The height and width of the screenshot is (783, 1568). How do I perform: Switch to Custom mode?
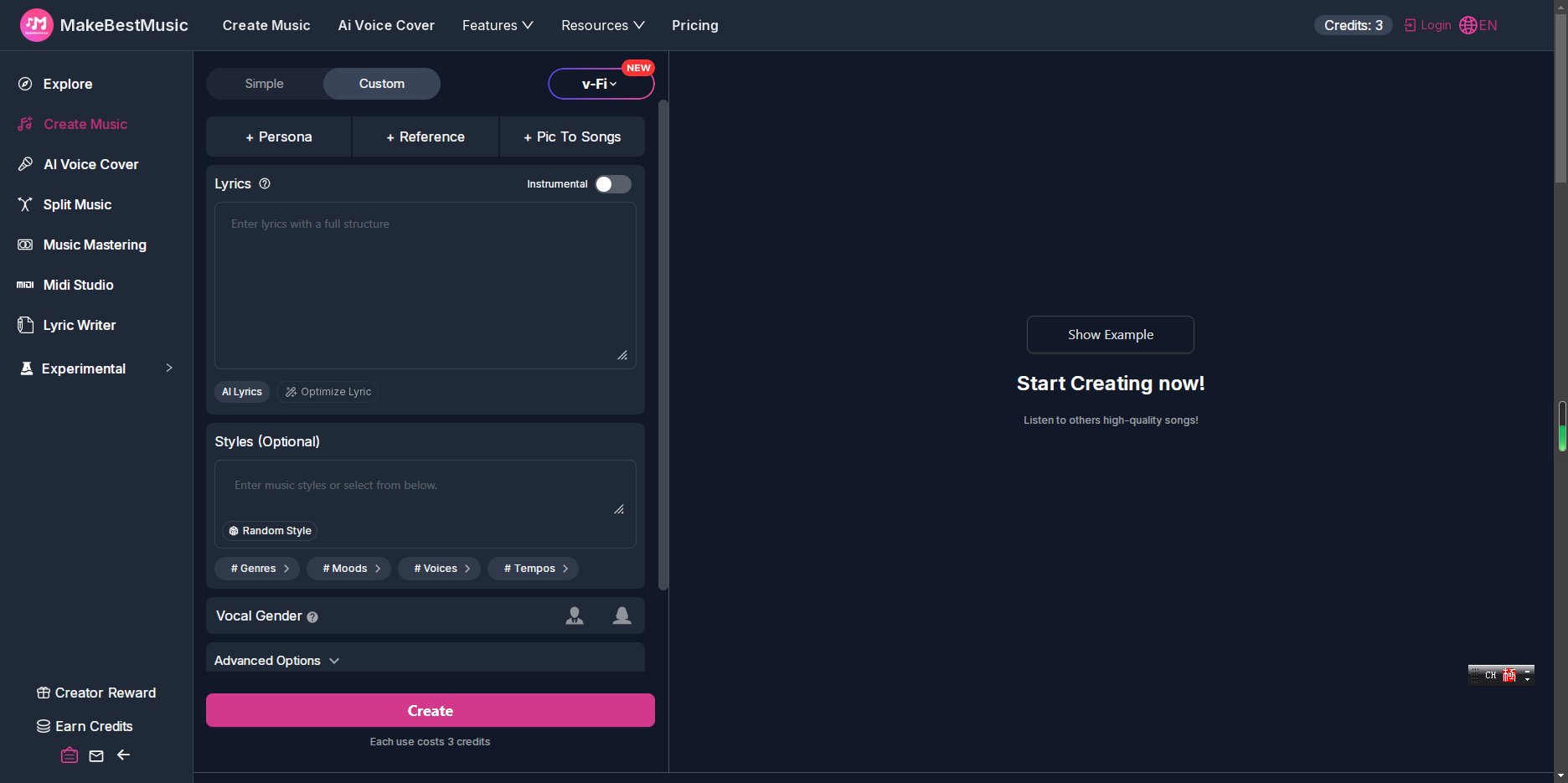click(x=381, y=84)
